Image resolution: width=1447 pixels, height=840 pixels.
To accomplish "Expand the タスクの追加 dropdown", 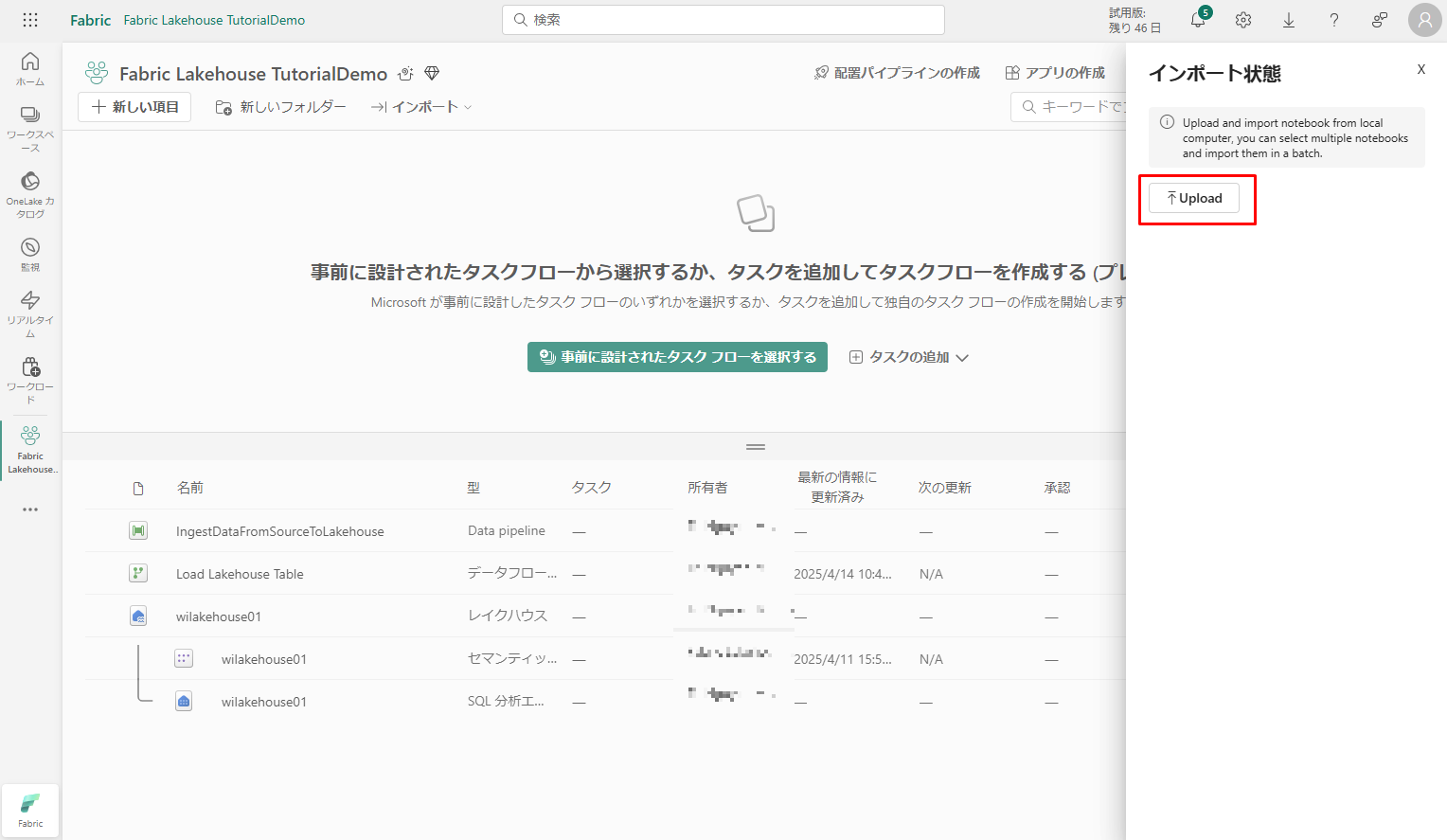I will pos(909,357).
